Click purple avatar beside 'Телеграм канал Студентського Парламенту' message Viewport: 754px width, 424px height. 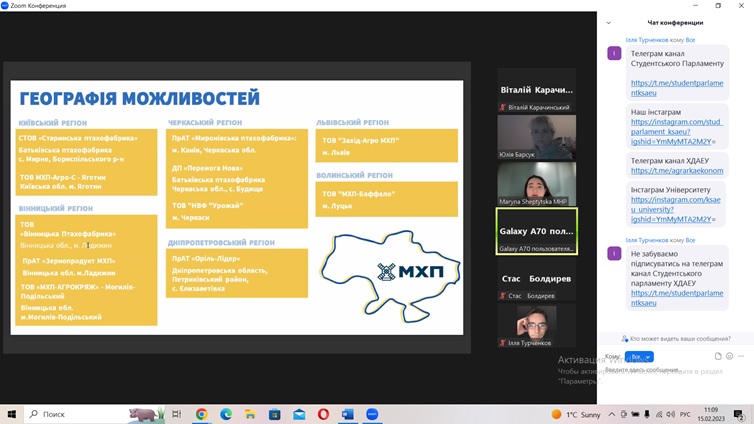pyautogui.click(x=614, y=53)
